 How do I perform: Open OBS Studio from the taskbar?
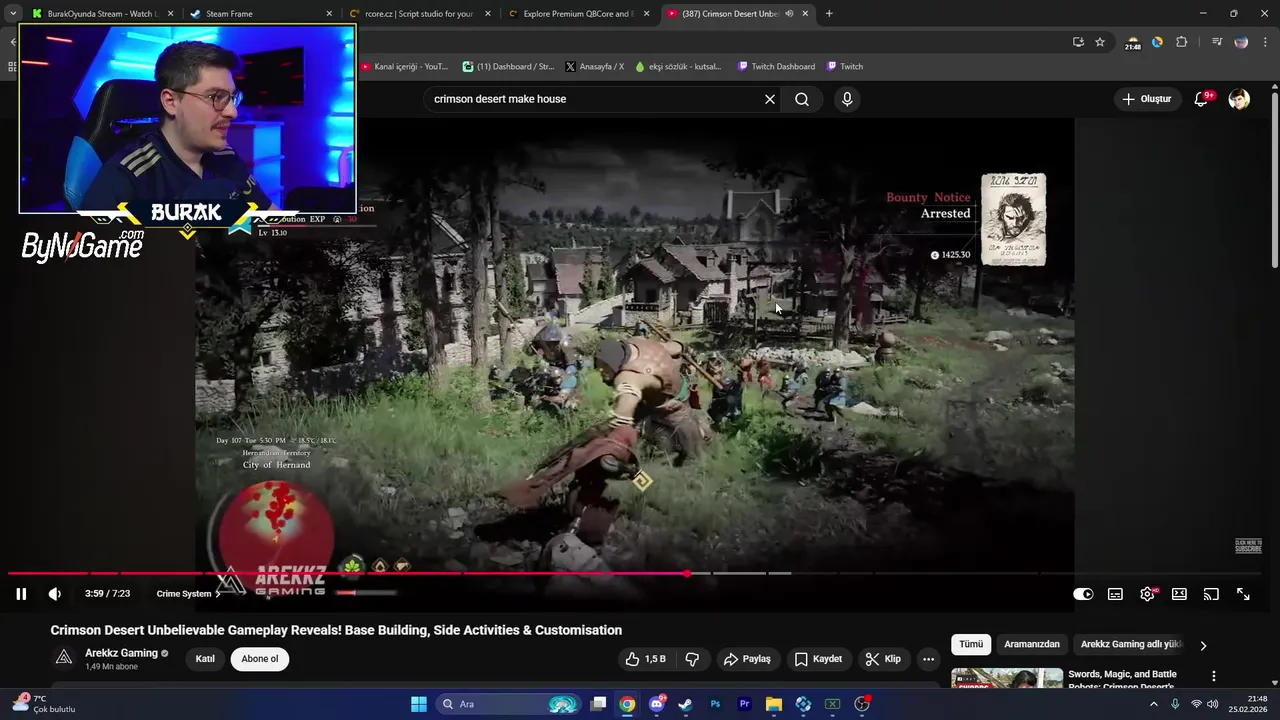(862, 704)
